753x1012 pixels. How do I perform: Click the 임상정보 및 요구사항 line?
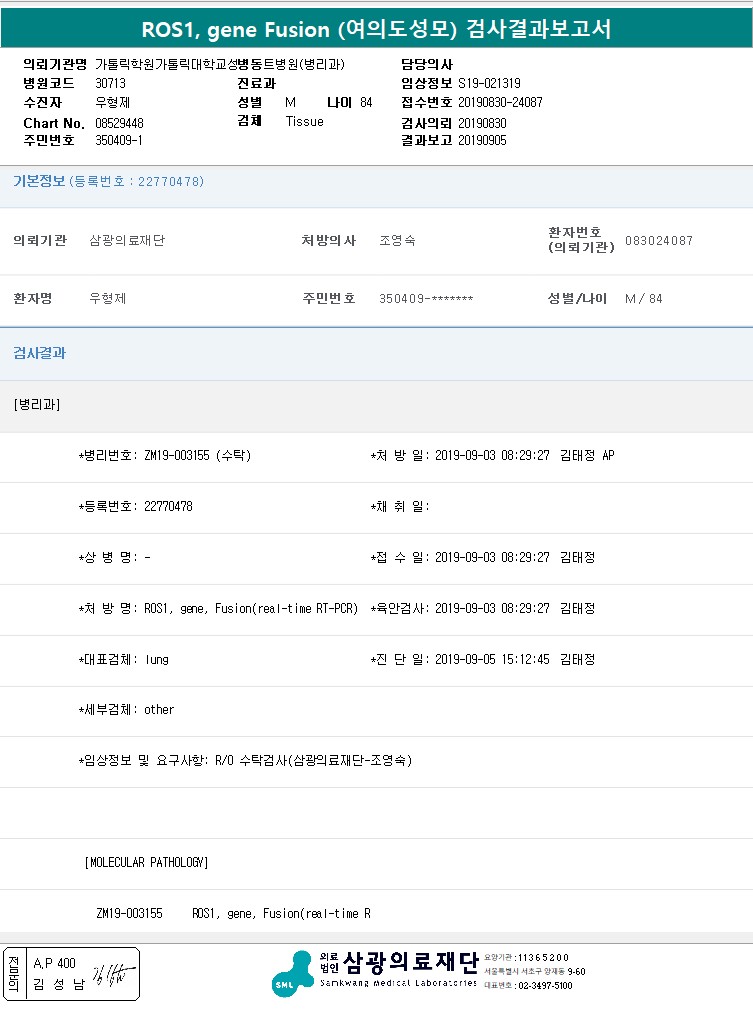tap(245, 760)
